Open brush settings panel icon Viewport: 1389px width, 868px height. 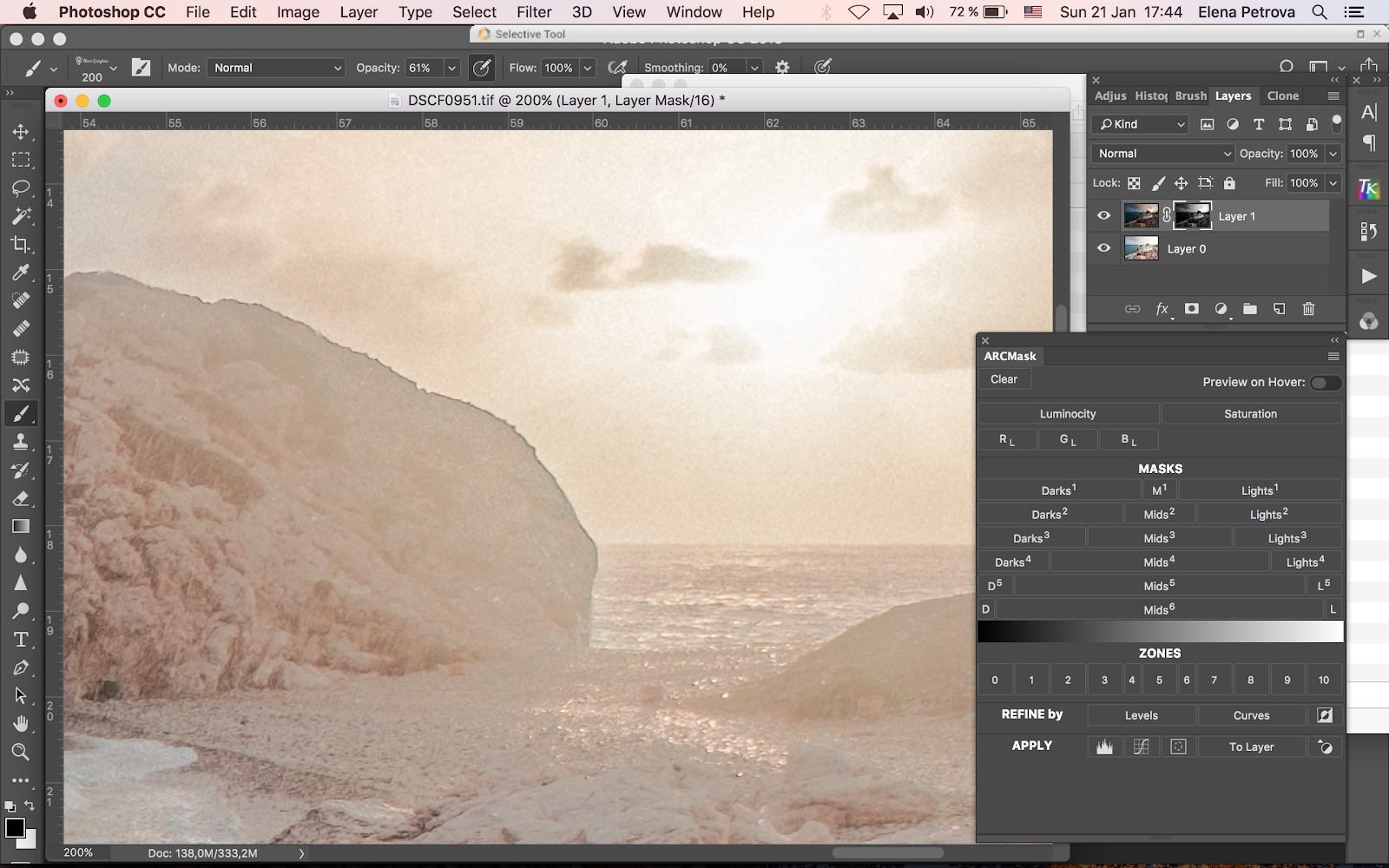(141, 68)
